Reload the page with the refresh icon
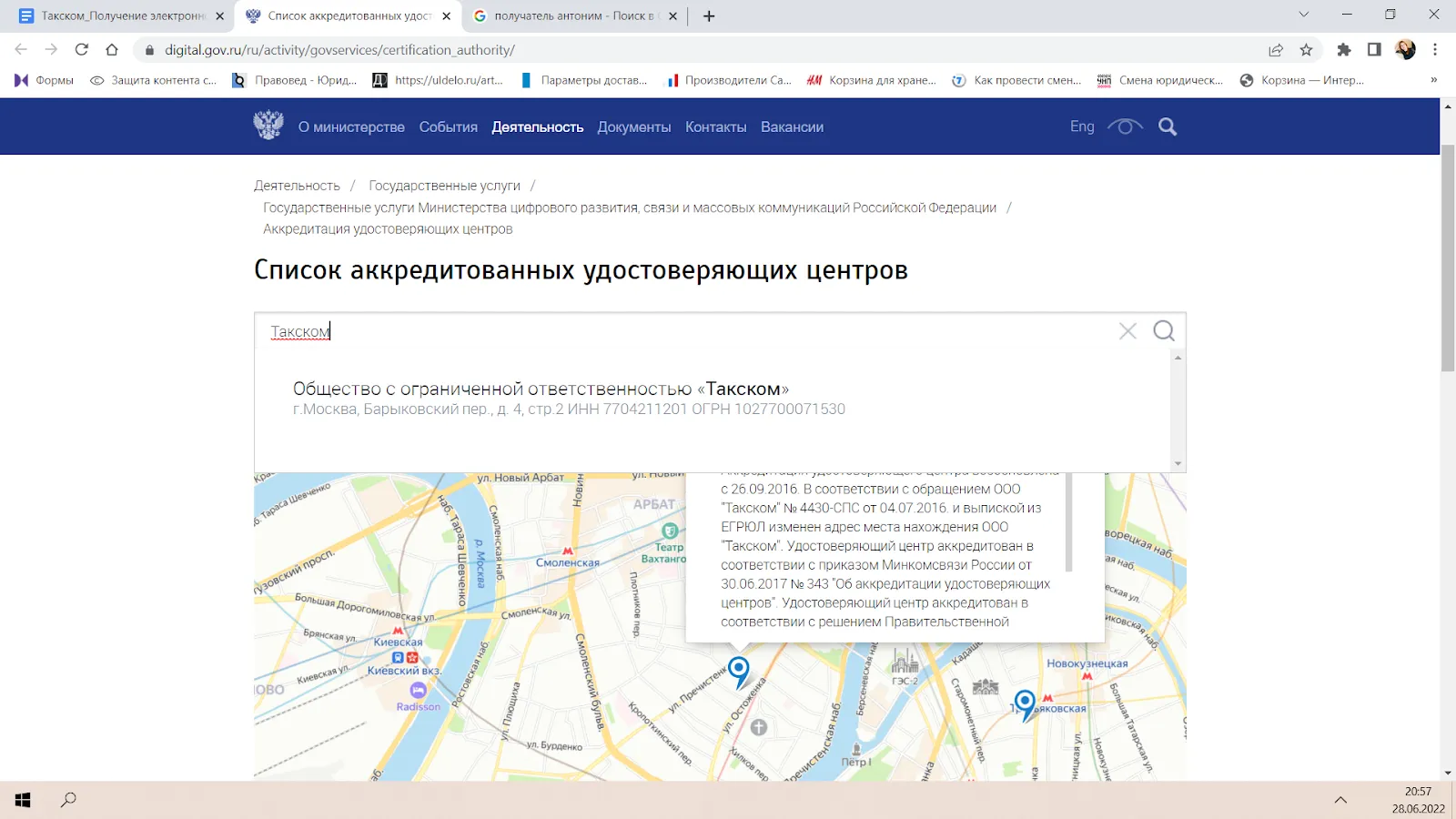 [82, 50]
